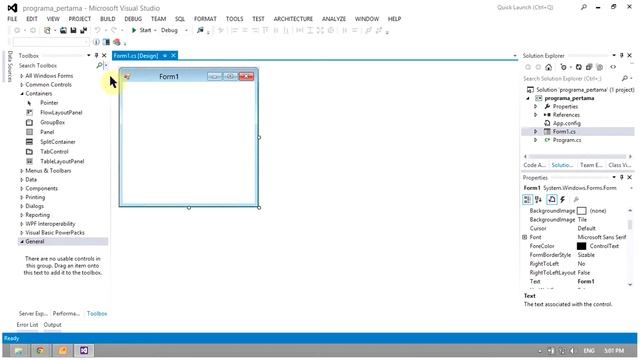The image size is (640, 360).
Task: Select the Form1.cs [Design] tab
Action: (x=136, y=56)
